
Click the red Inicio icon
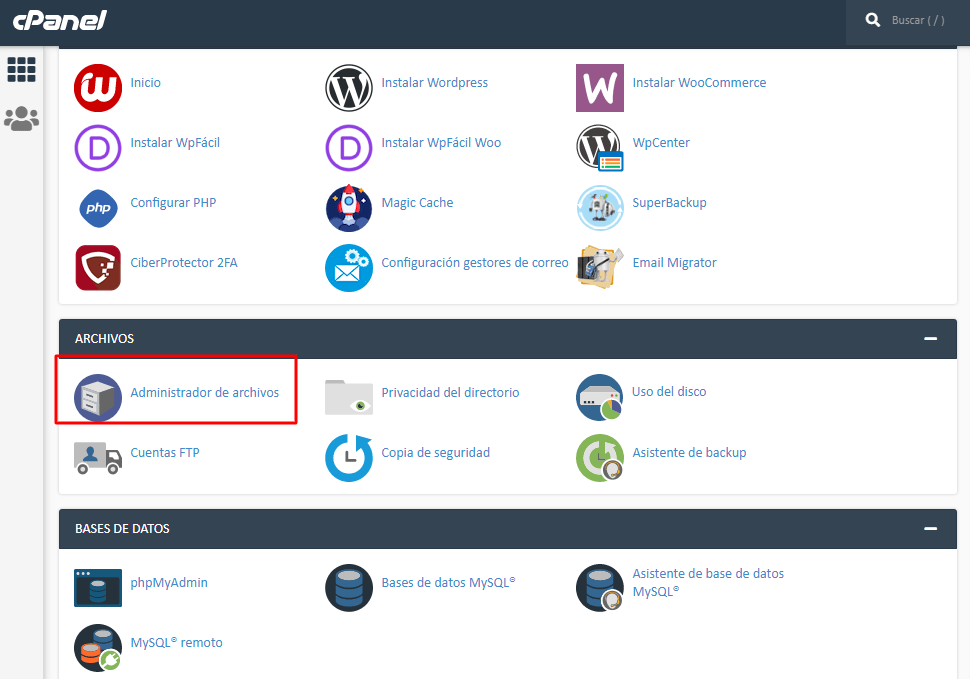(x=98, y=88)
